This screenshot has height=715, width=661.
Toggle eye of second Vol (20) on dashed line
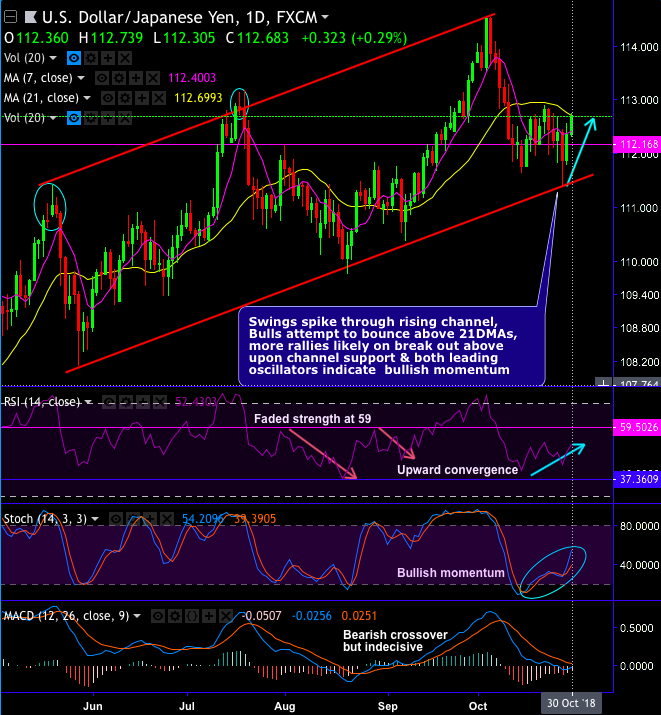(x=74, y=118)
